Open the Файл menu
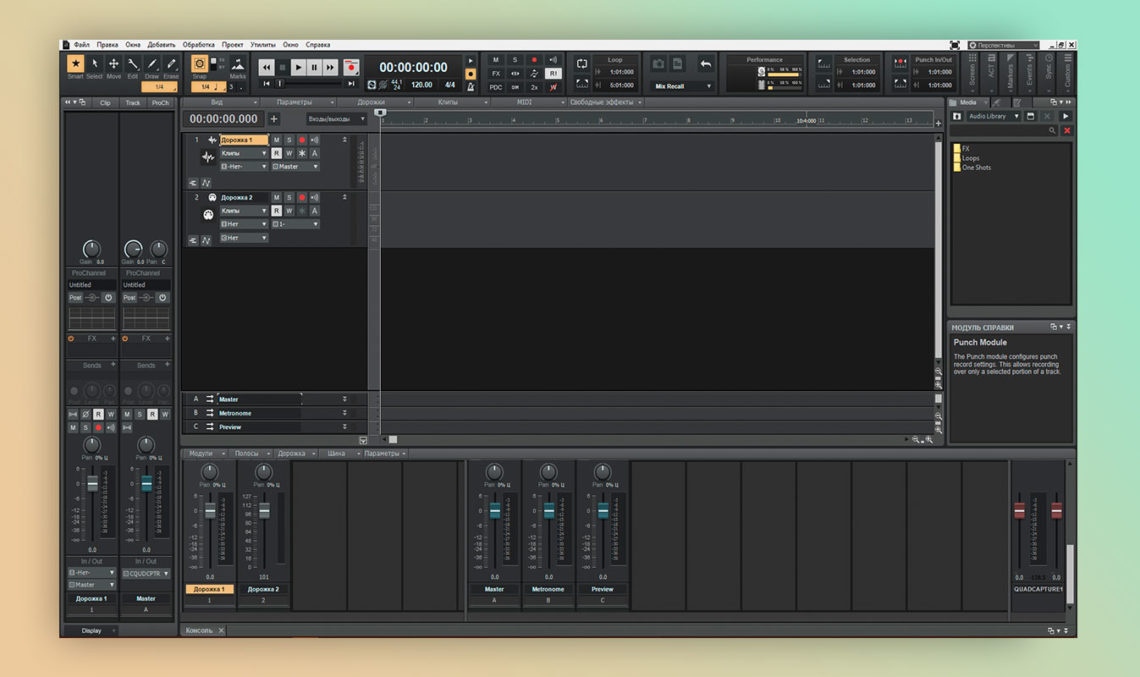The height and width of the screenshot is (677, 1140). 81,45
